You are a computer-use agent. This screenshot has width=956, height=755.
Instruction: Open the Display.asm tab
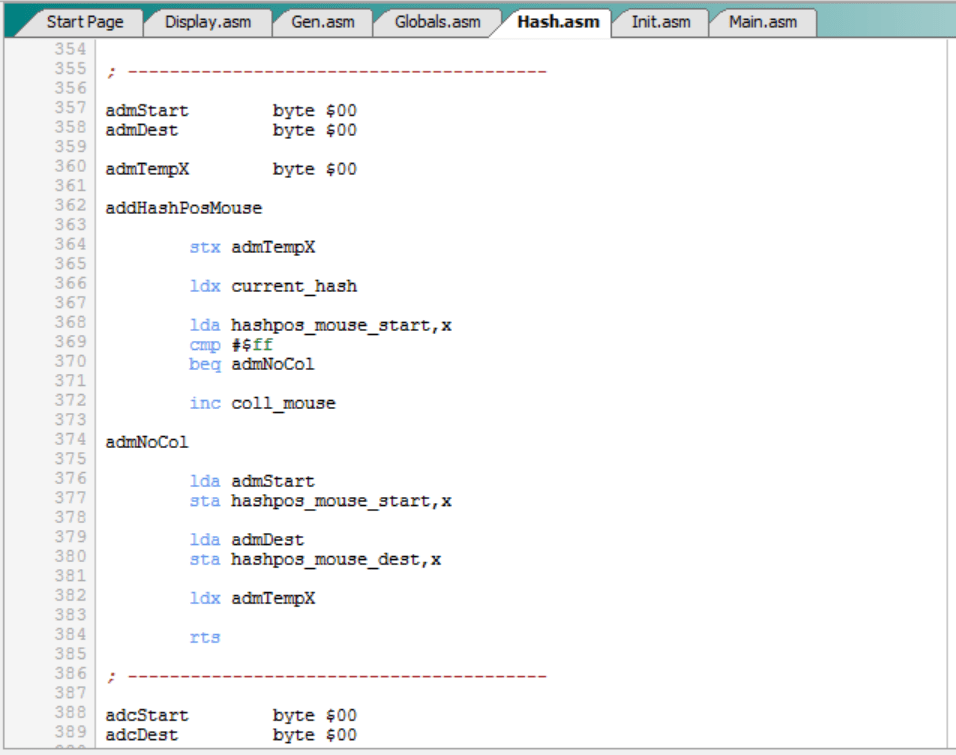click(x=207, y=22)
